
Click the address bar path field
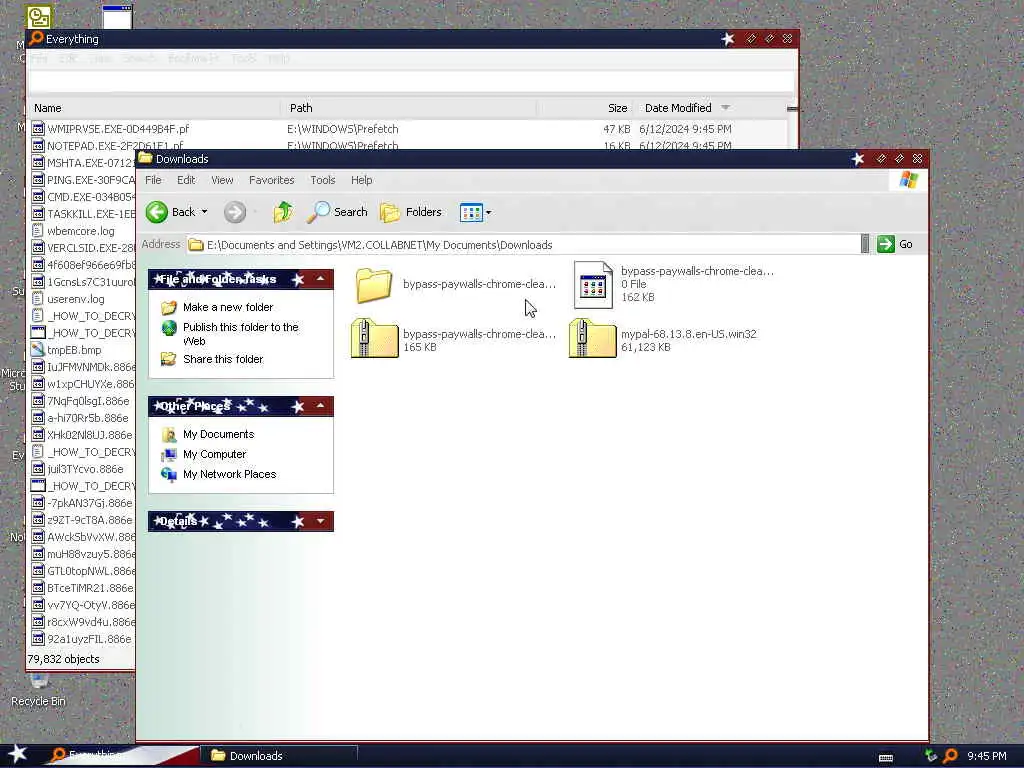point(522,245)
